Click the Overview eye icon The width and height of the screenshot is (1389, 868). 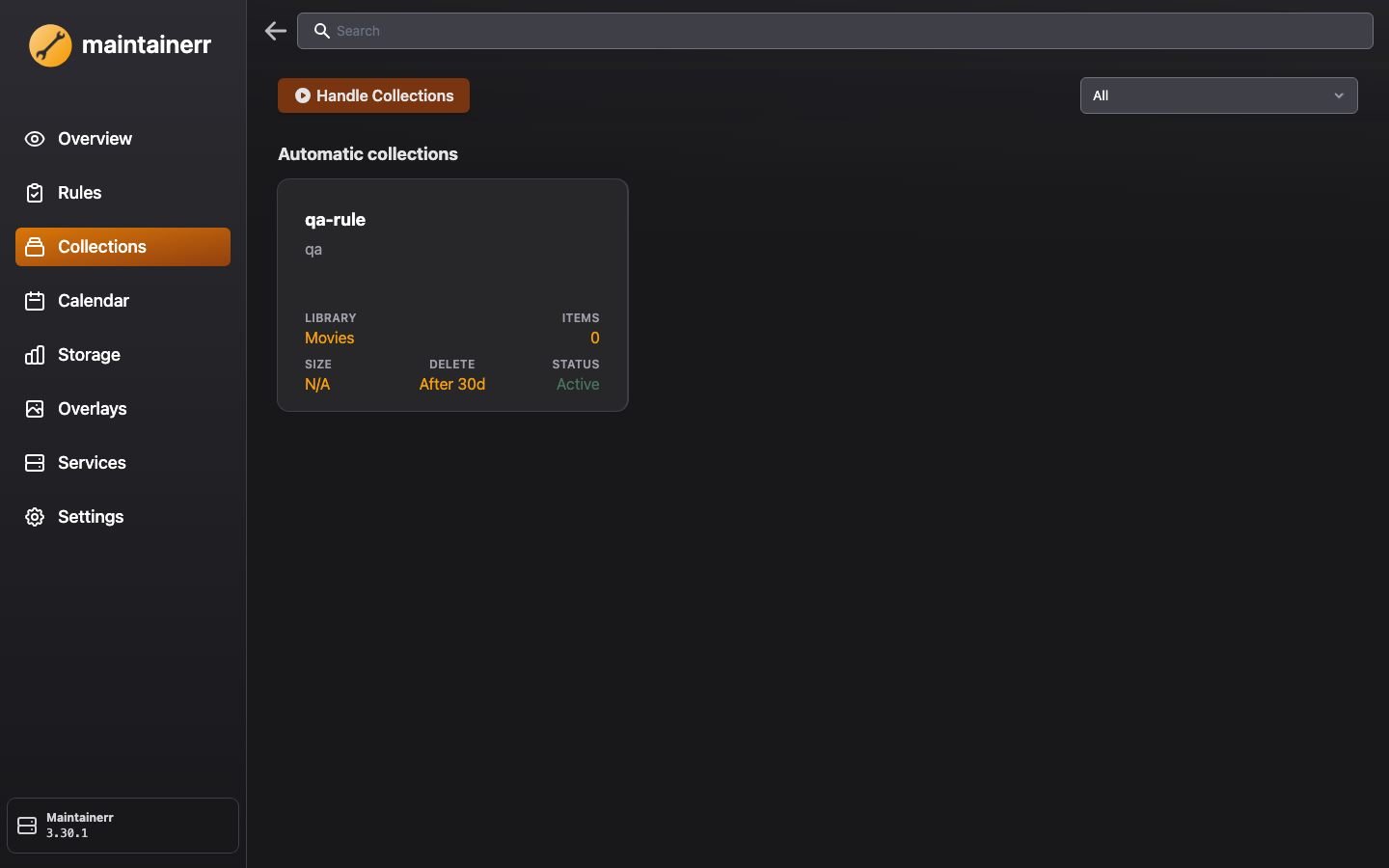pyautogui.click(x=35, y=139)
